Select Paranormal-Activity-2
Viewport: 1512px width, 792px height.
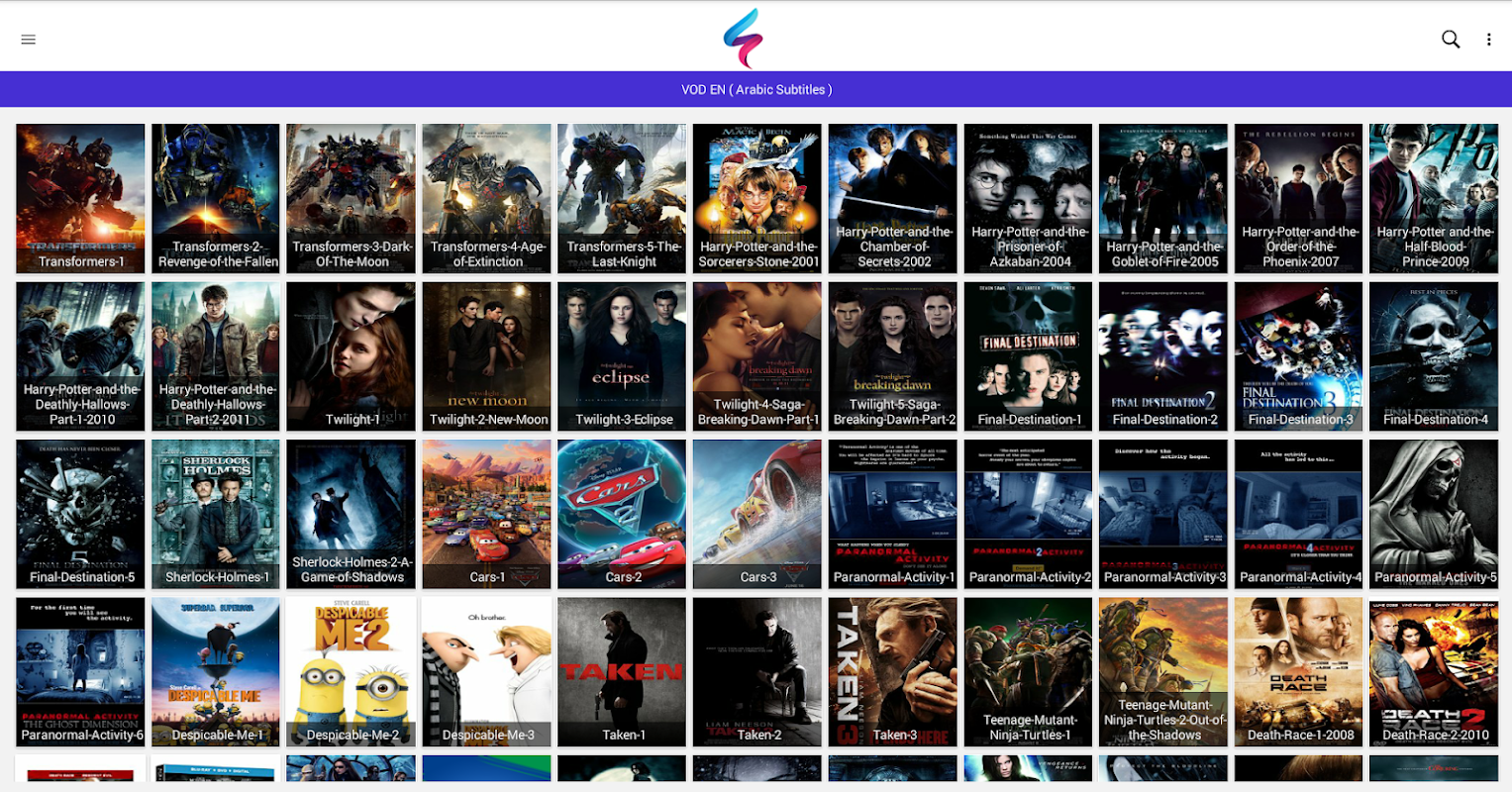click(1028, 514)
